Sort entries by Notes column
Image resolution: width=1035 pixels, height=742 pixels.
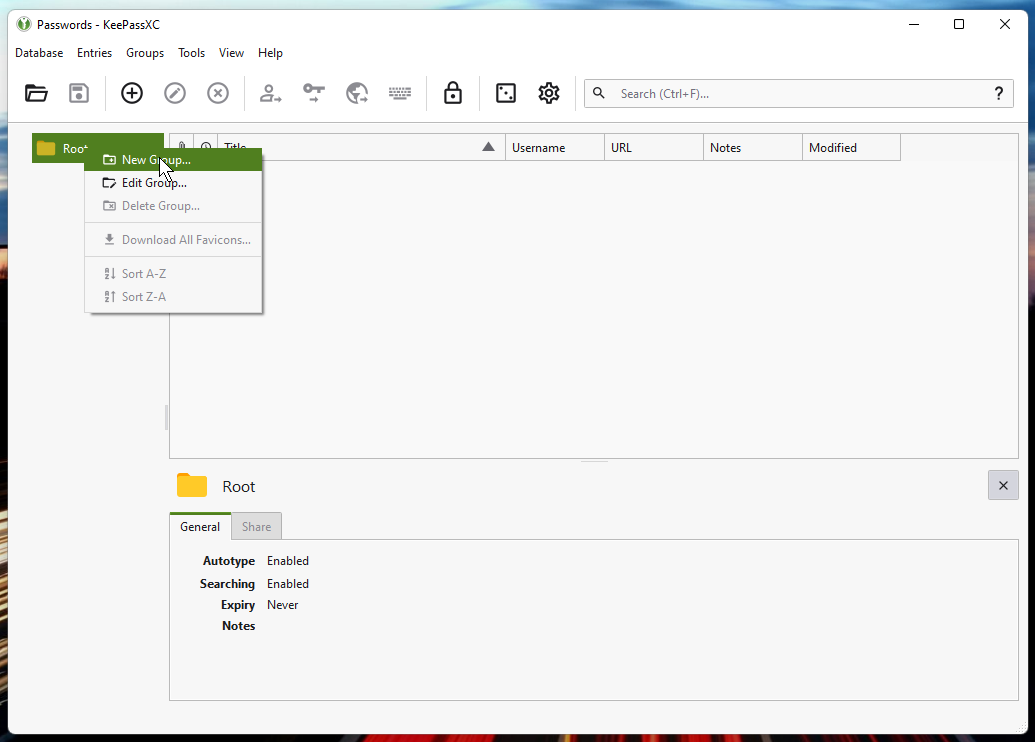coord(753,148)
